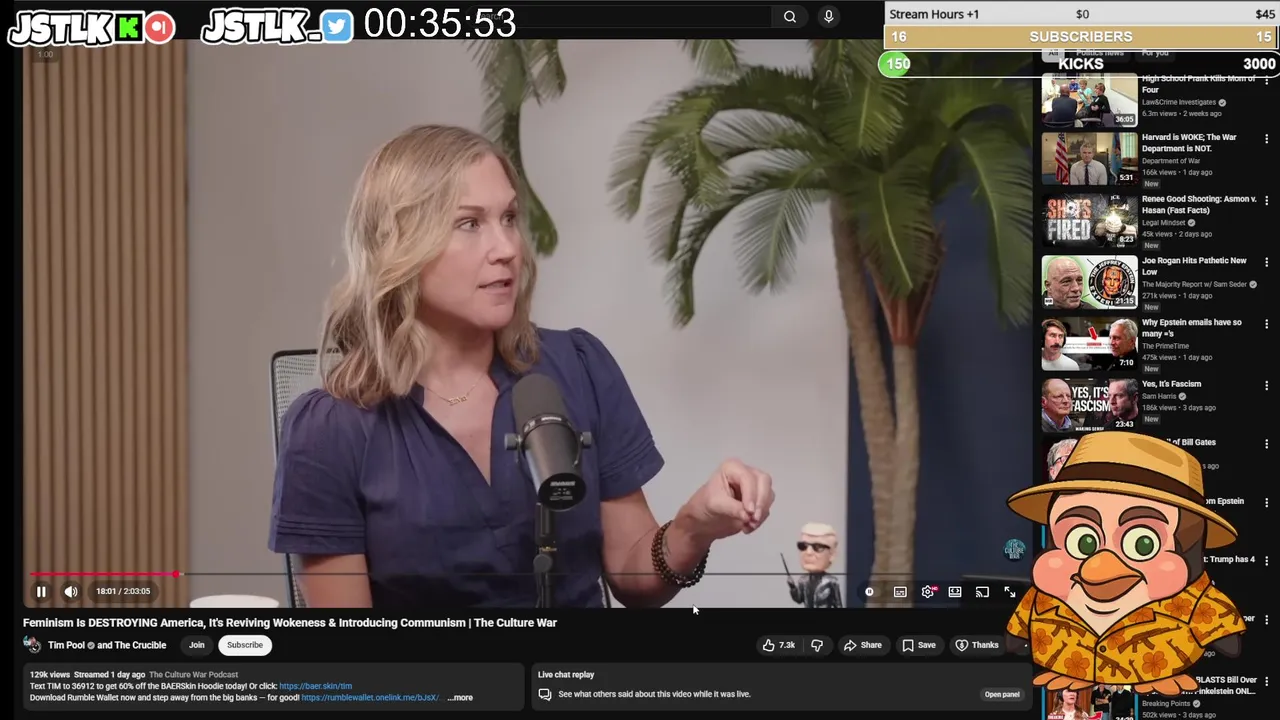Save the video to a playlist
1280x720 pixels.
[x=919, y=645]
